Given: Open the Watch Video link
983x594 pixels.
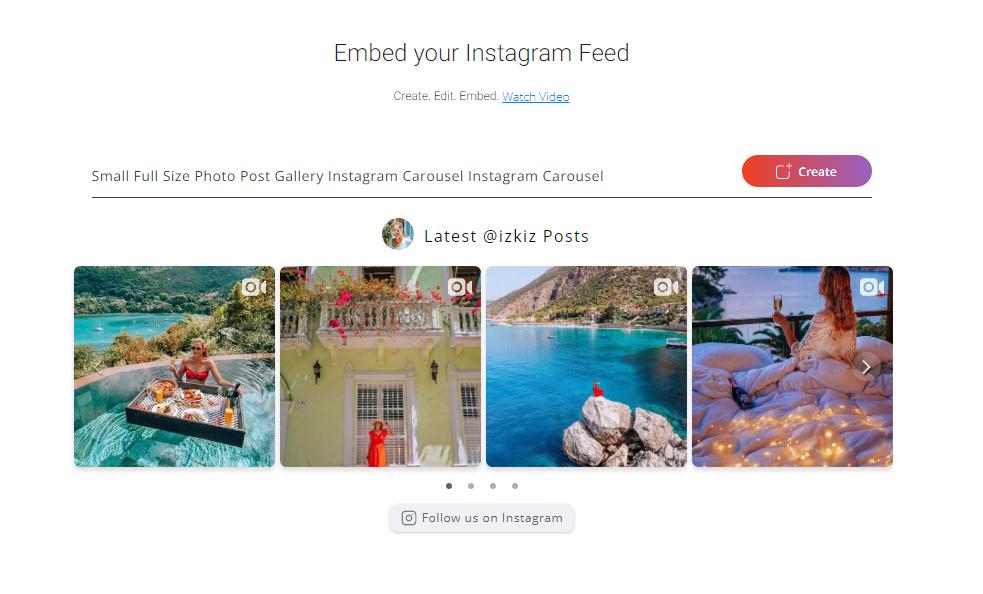Looking at the screenshot, I should click(535, 97).
